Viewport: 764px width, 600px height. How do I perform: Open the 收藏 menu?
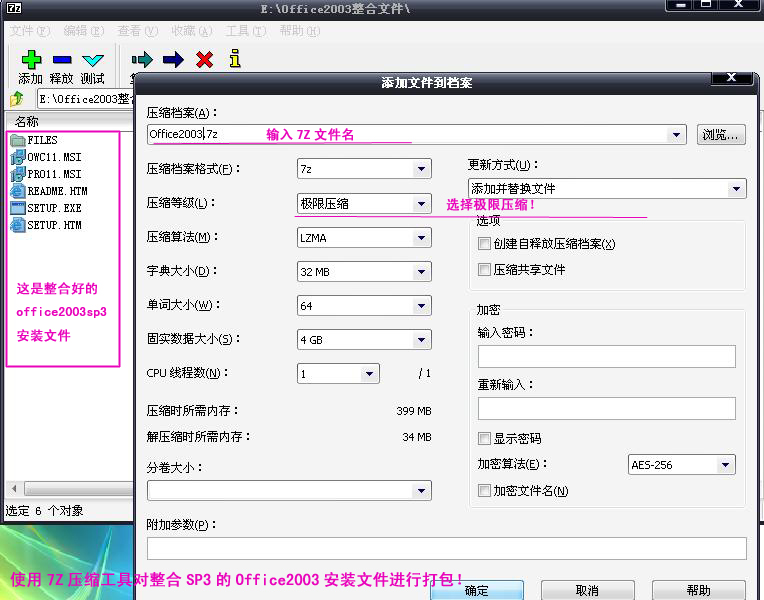coord(192,31)
